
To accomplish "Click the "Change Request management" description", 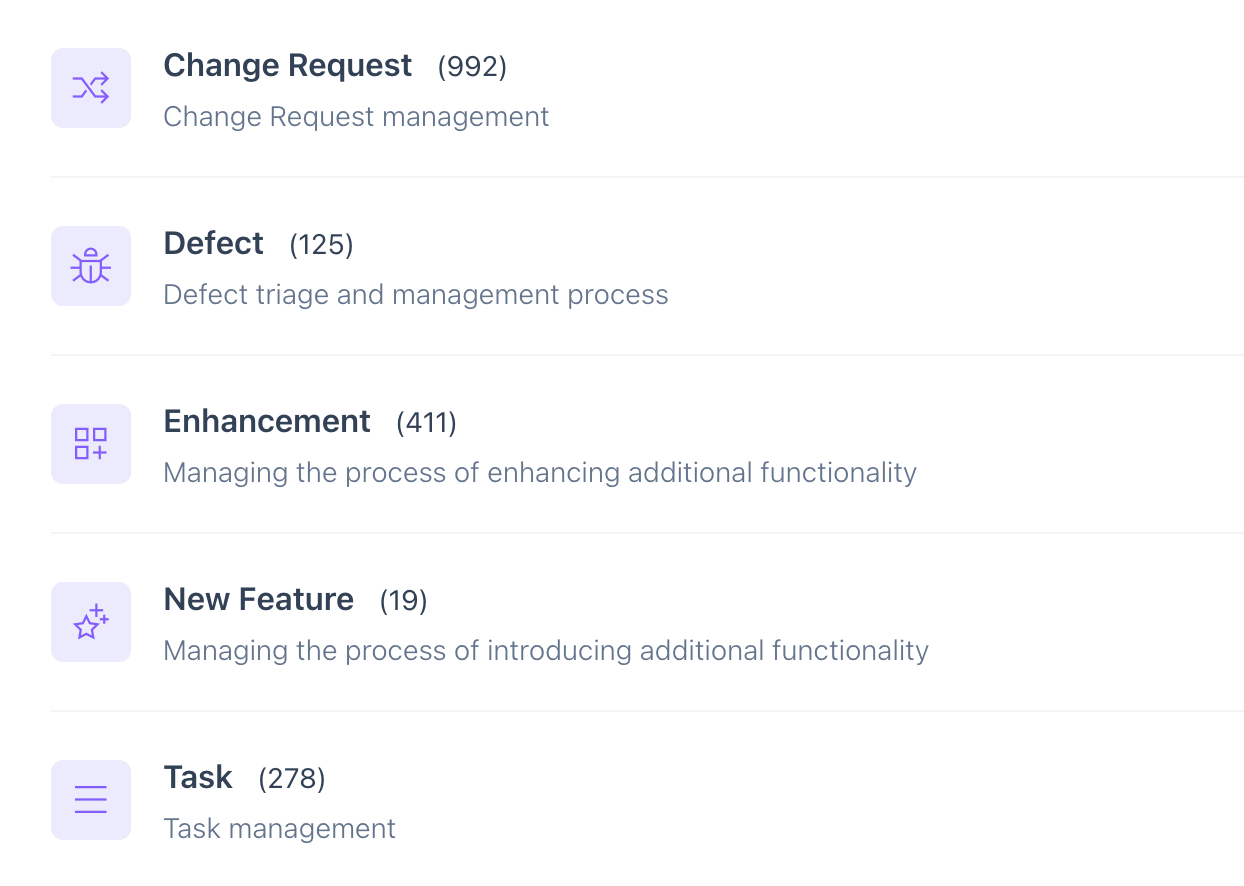I will [x=356, y=117].
